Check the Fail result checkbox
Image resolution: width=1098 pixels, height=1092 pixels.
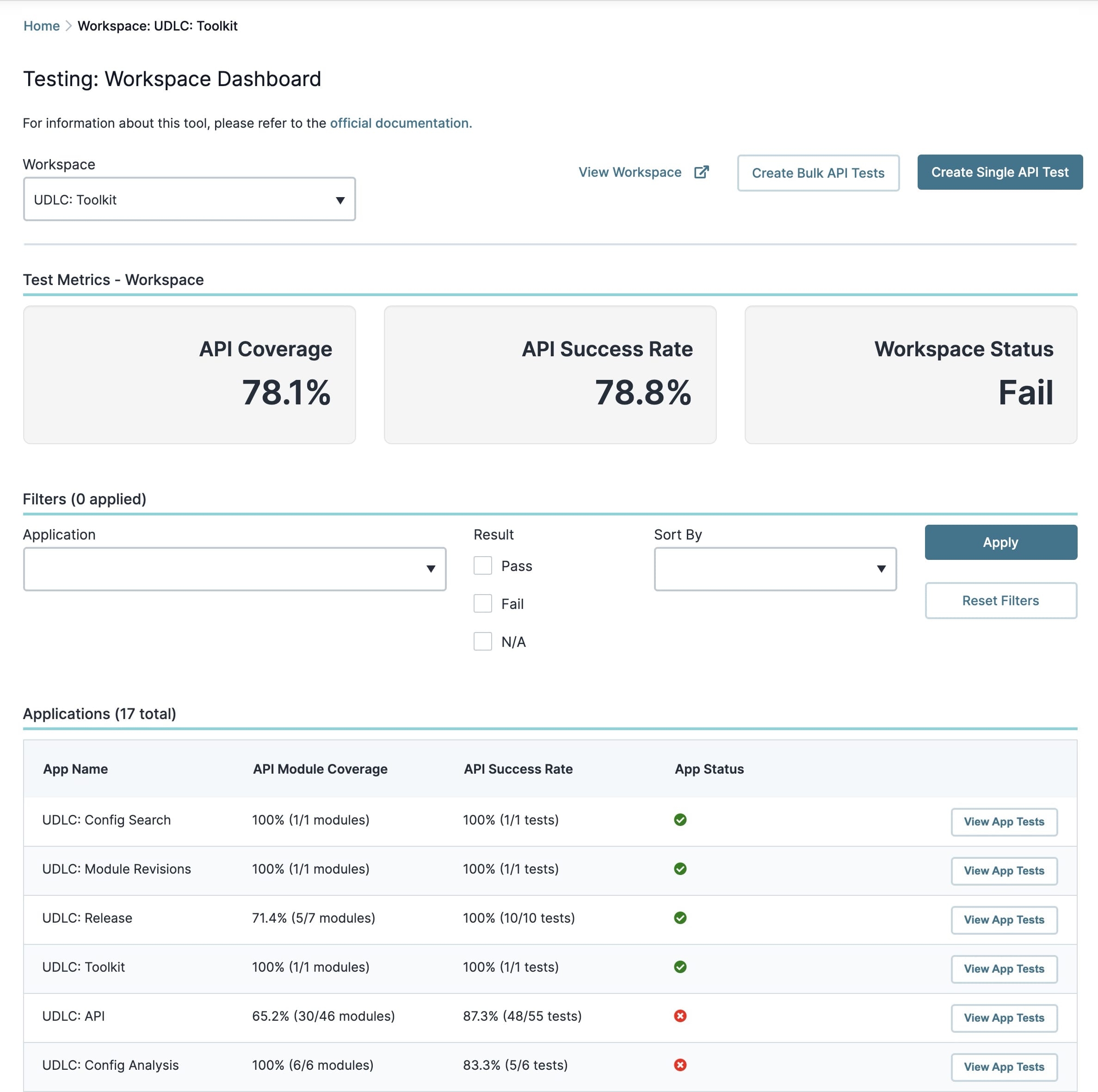pos(482,603)
